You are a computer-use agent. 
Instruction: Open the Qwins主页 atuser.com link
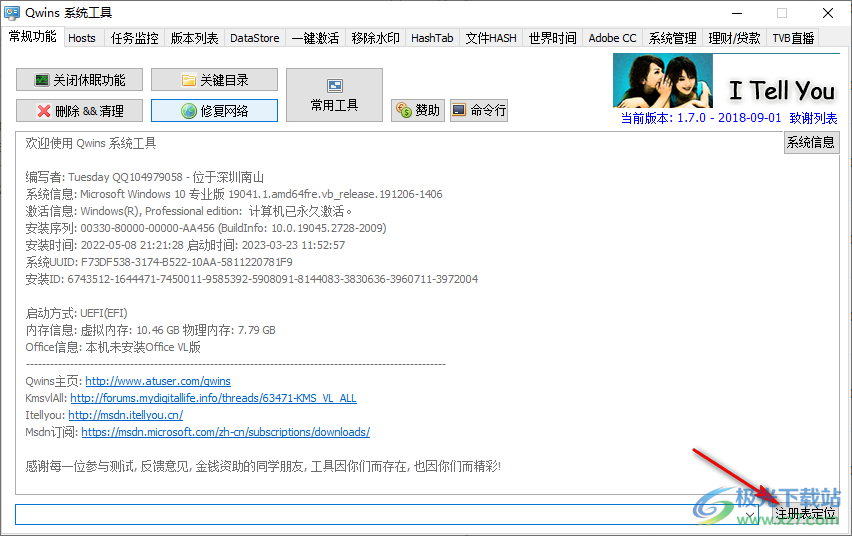pos(158,381)
